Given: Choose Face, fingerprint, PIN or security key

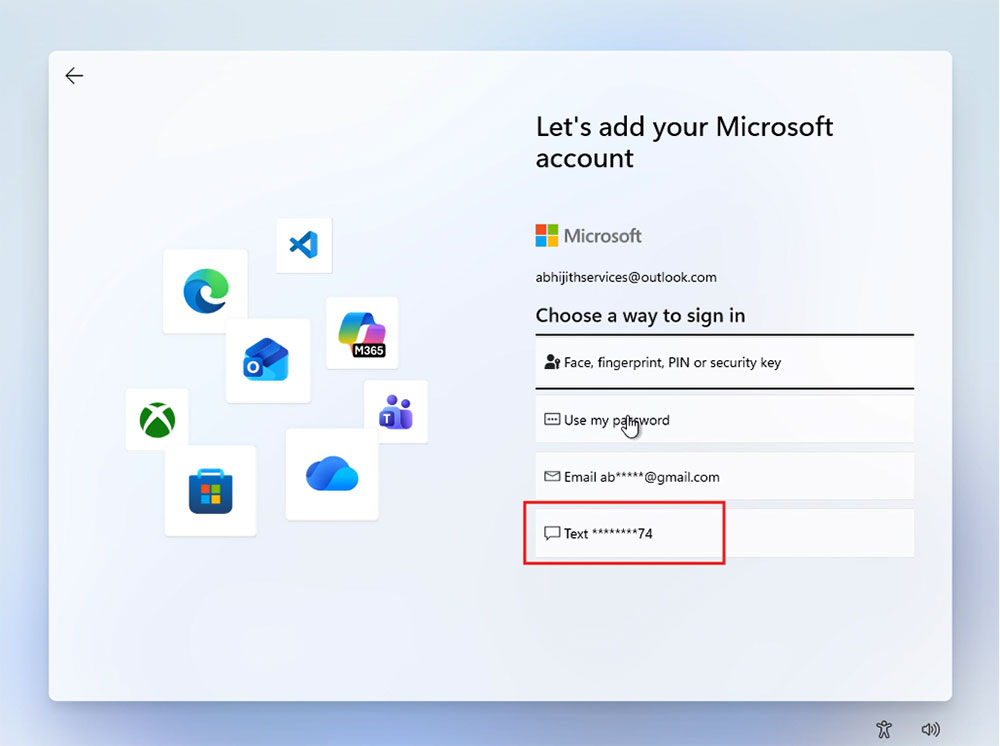Looking at the screenshot, I should click(724, 362).
